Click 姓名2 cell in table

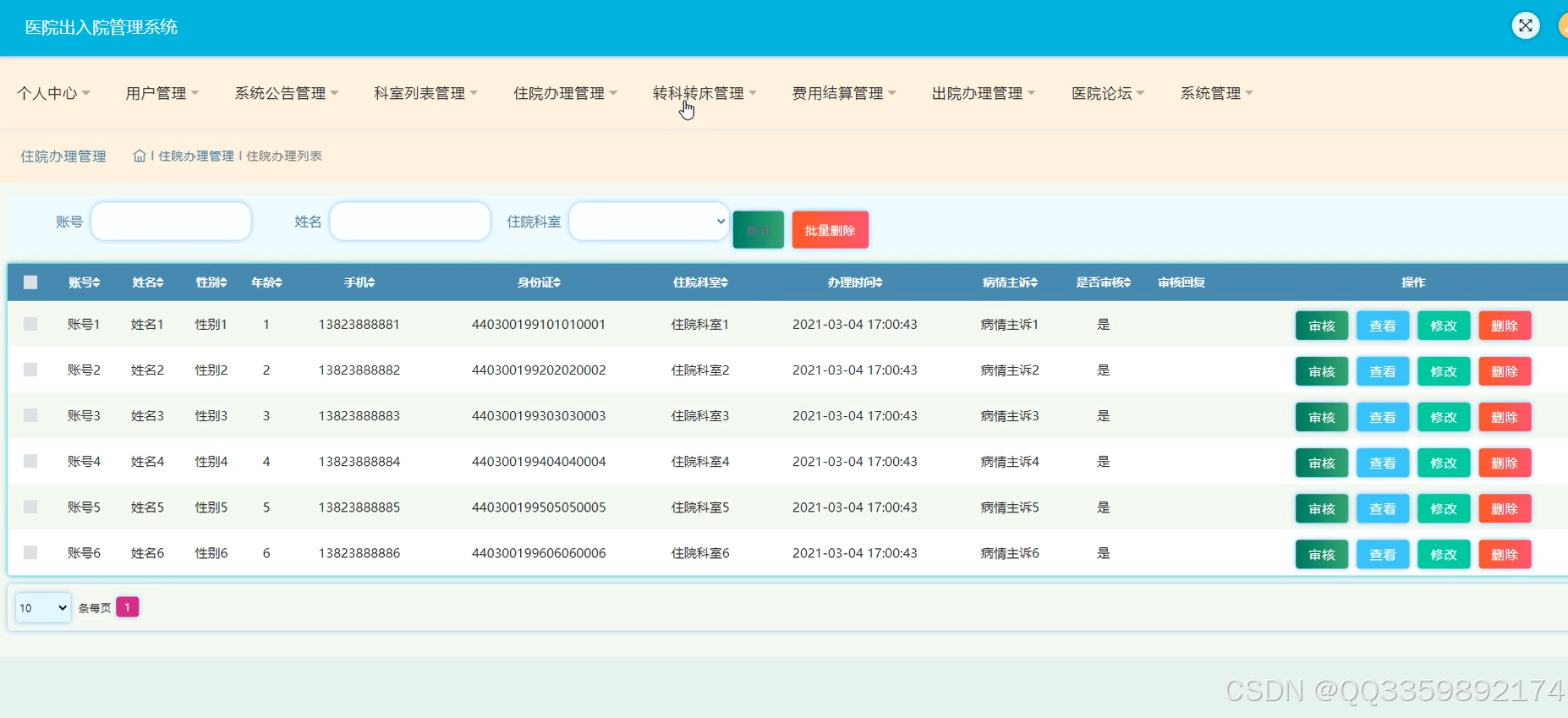(x=147, y=370)
